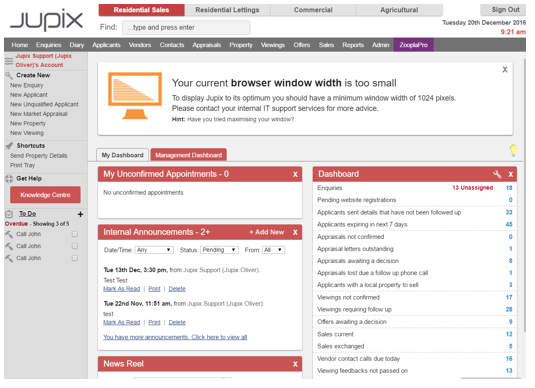This screenshot has width=535, height=388.
Task: Click phone icon beside second Call John
Action: [x=9, y=246]
